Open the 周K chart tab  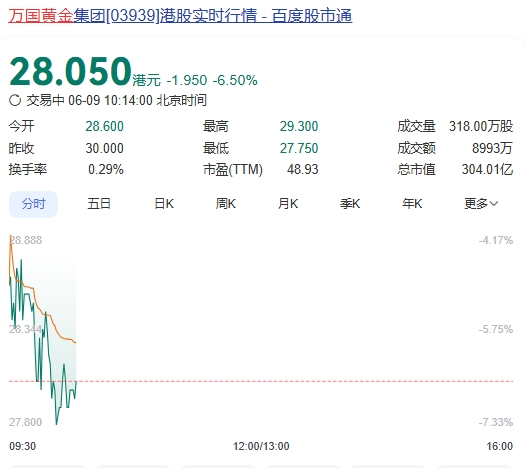click(226, 204)
